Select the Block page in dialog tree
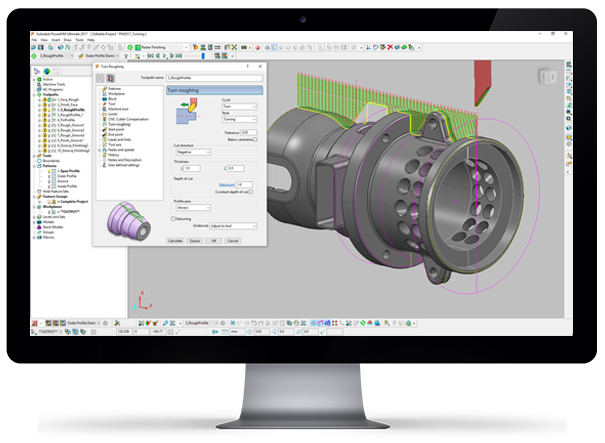 click(x=110, y=99)
